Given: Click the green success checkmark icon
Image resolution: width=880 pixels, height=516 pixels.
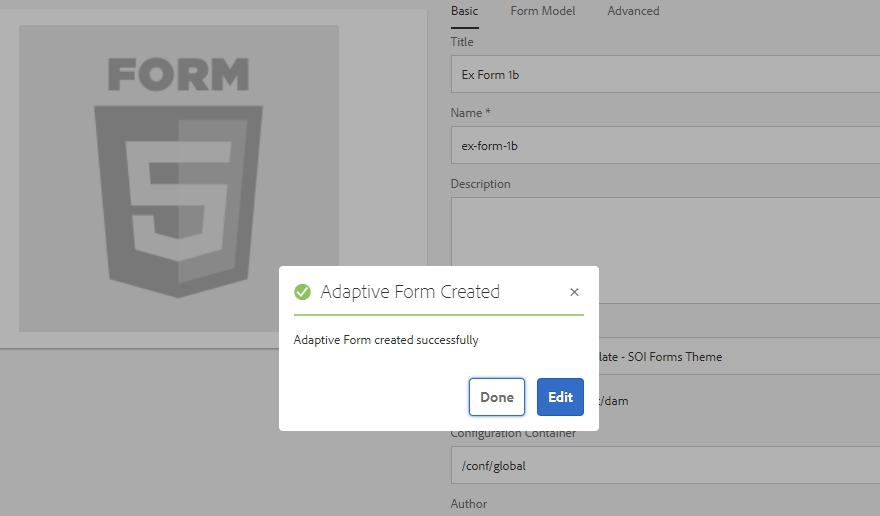Looking at the screenshot, I should point(302,292).
